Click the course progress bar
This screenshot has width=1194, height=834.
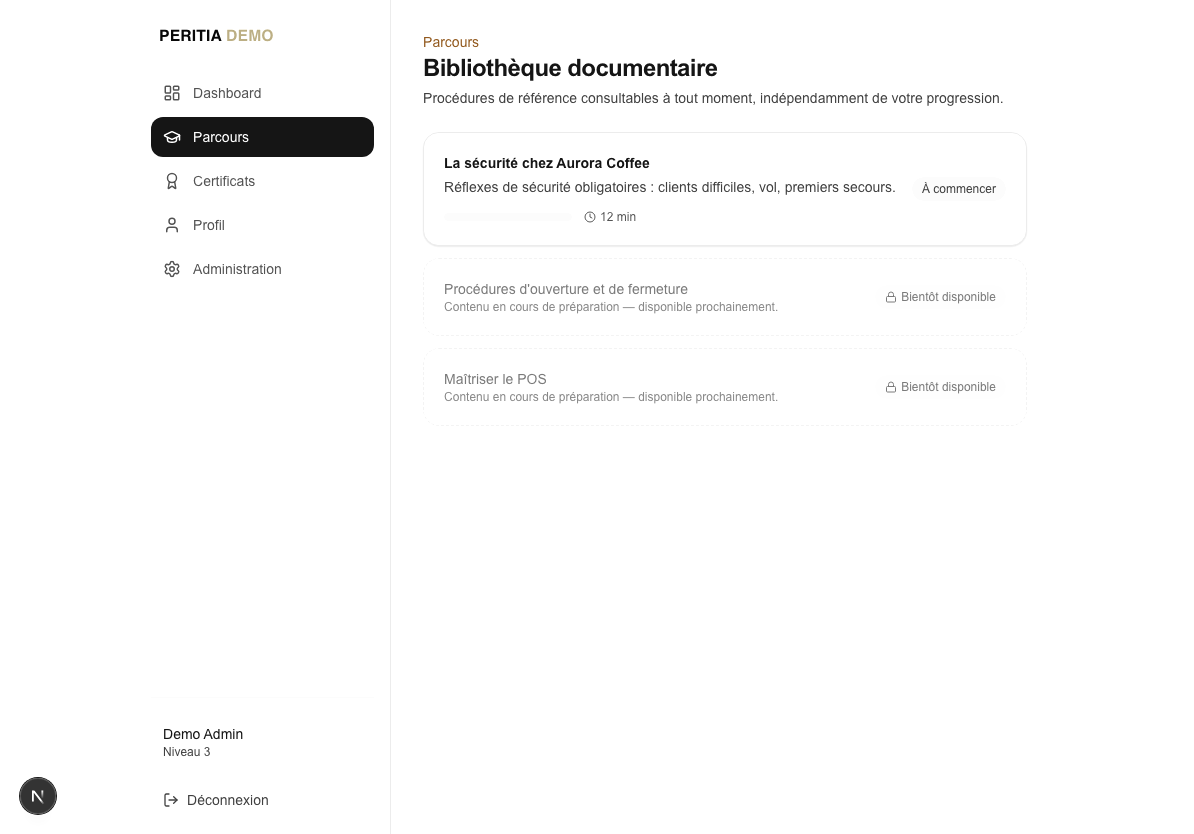point(507,217)
